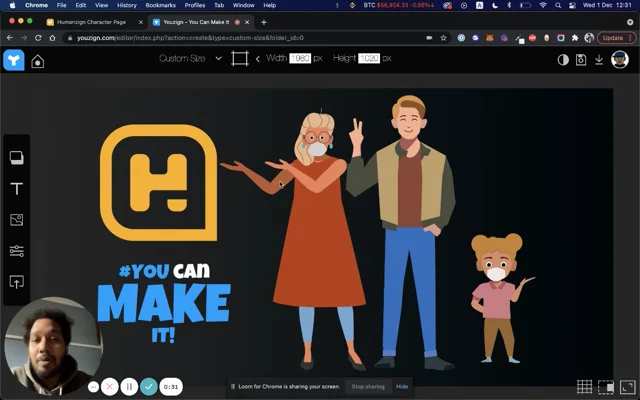Open the Wi-Fi status menu
This screenshot has height=400, width=640.
click(x=543, y=5)
